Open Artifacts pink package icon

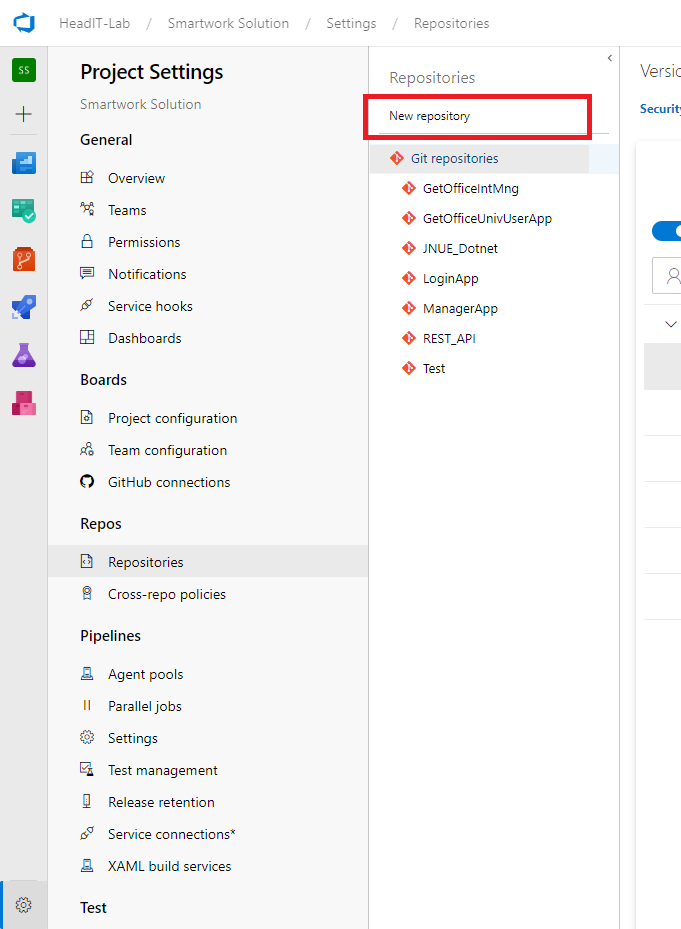coord(24,403)
